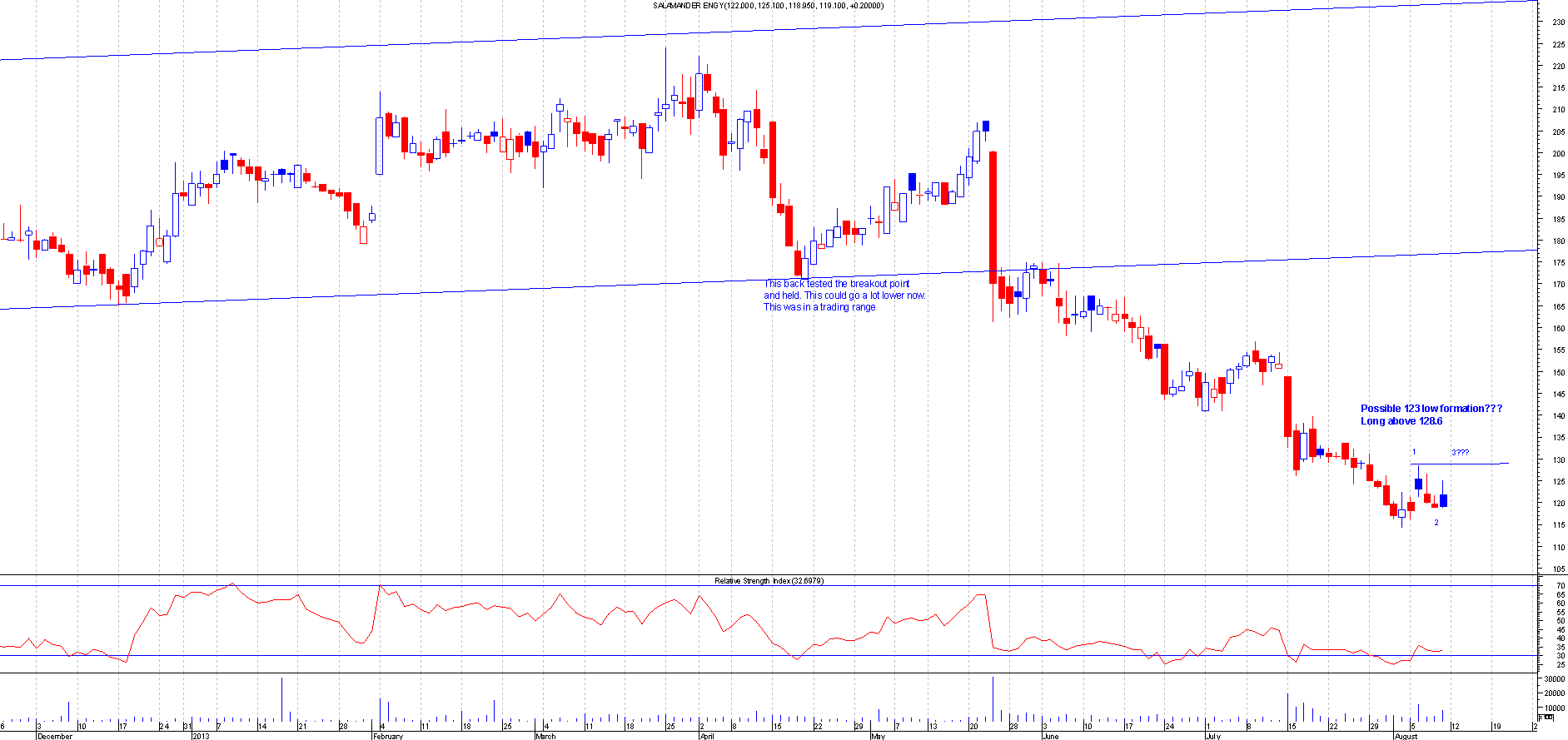Click the x100 volume scale box
This screenshot has height=740, width=1568.
(1546, 717)
